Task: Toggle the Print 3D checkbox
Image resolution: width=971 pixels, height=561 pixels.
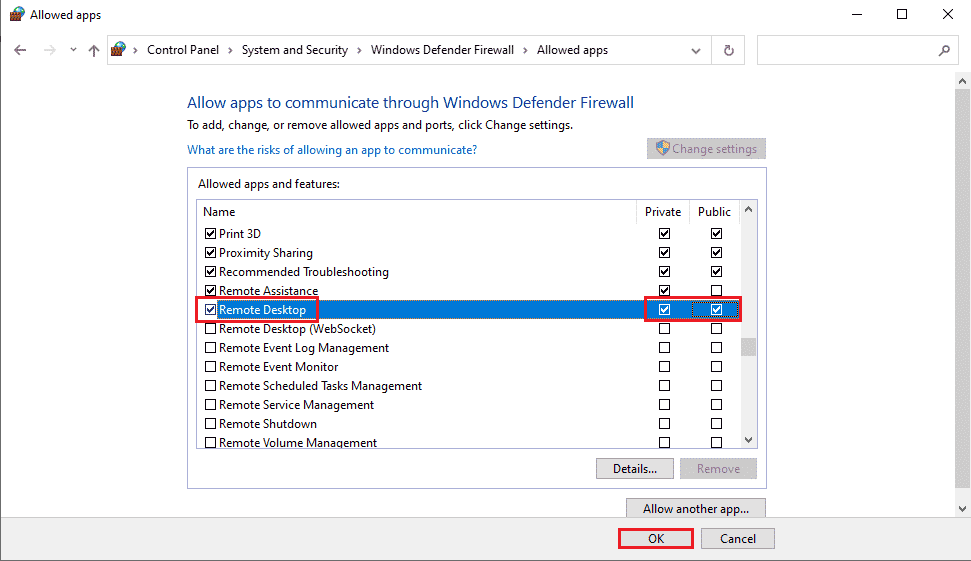Action: point(211,233)
